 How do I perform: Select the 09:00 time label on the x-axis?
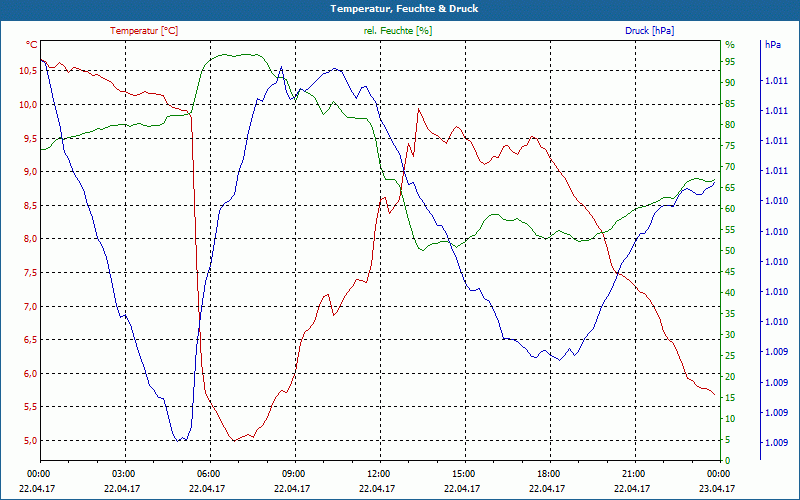click(293, 474)
